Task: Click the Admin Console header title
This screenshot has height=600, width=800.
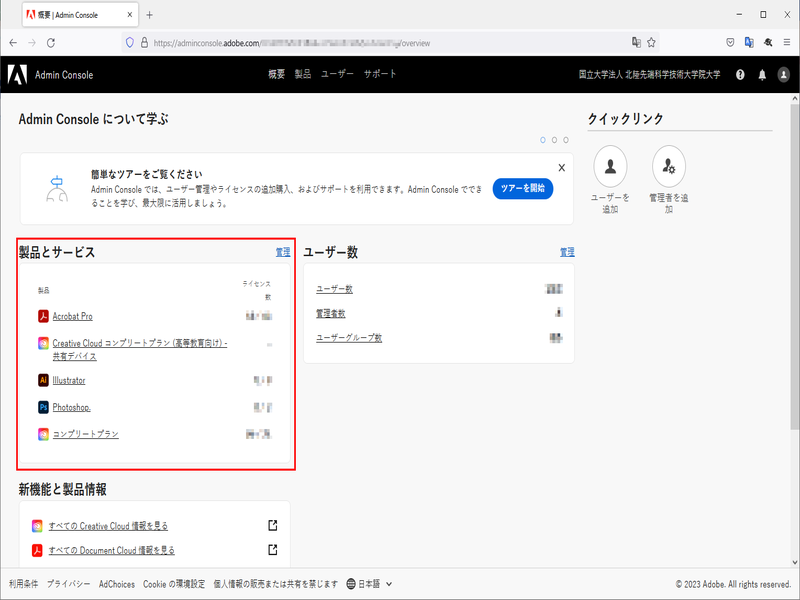Action: pos(64,75)
